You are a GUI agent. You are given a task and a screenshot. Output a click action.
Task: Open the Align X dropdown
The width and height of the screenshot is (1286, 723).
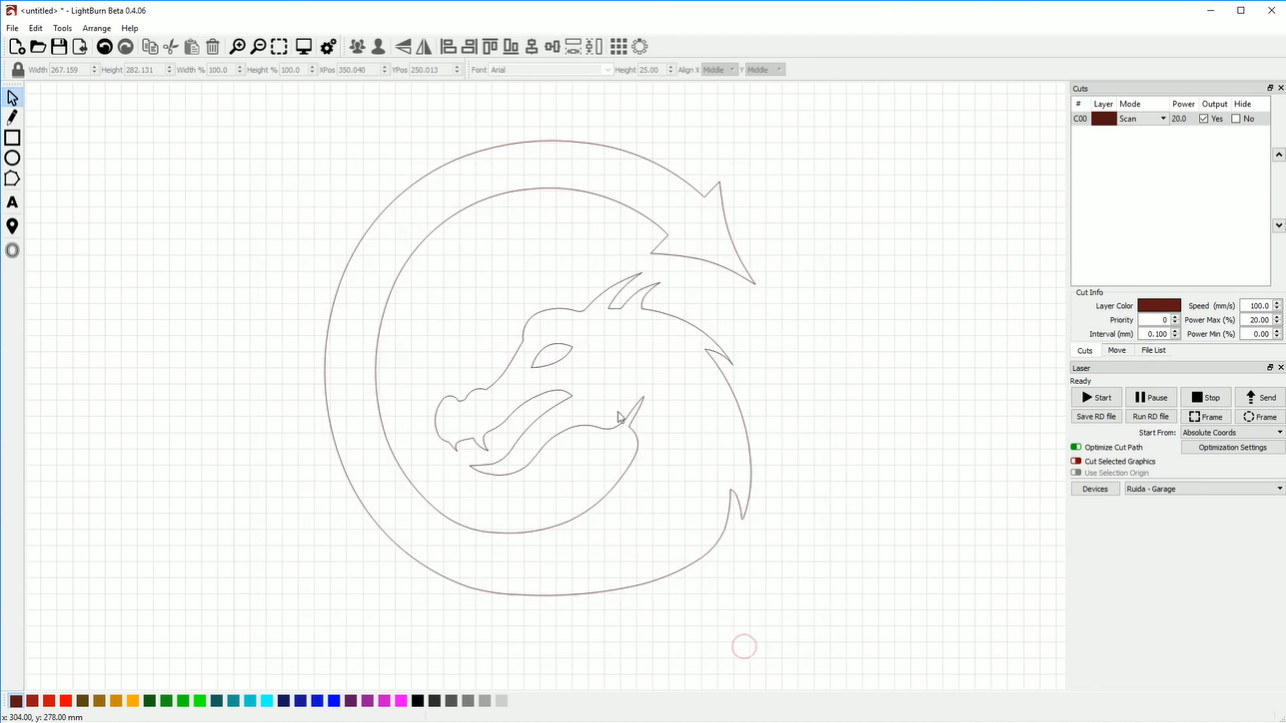tap(719, 70)
